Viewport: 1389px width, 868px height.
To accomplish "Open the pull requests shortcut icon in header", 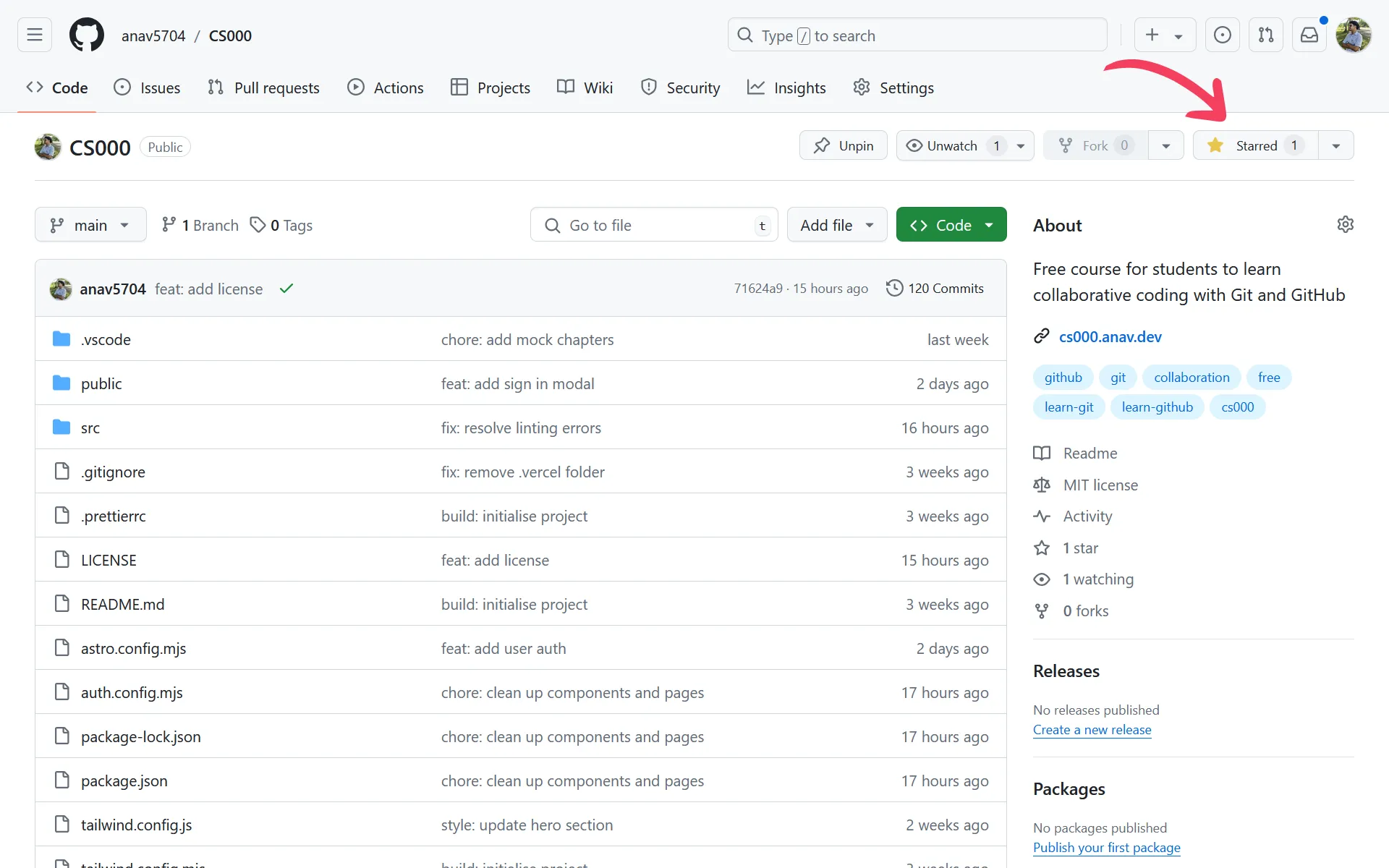I will point(1266,35).
